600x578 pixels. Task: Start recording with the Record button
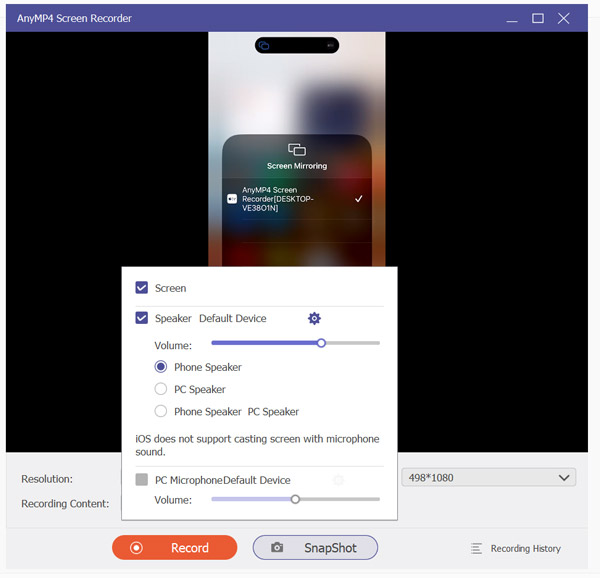175,548
